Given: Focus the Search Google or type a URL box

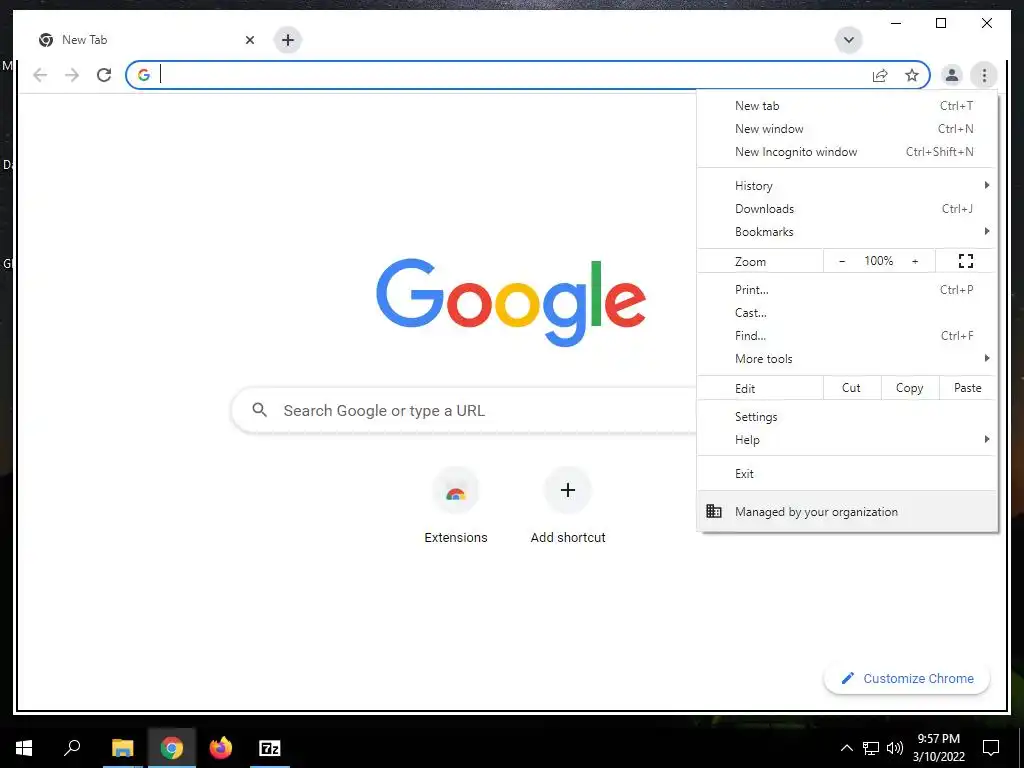Looking at the screenshot, I should tap(464, 410).
